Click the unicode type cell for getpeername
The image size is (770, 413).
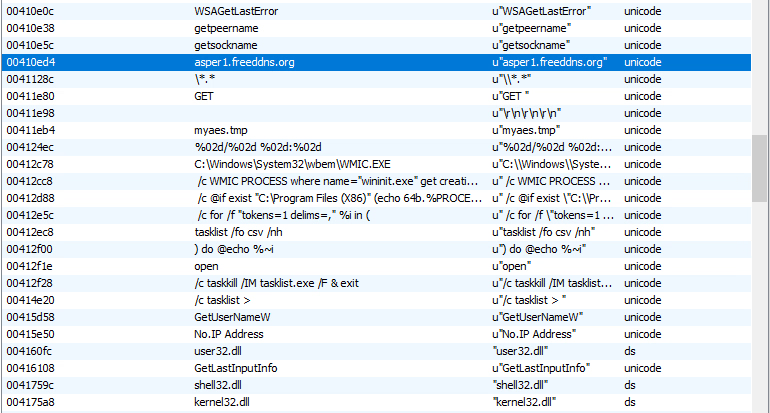[x=642, y=28]
